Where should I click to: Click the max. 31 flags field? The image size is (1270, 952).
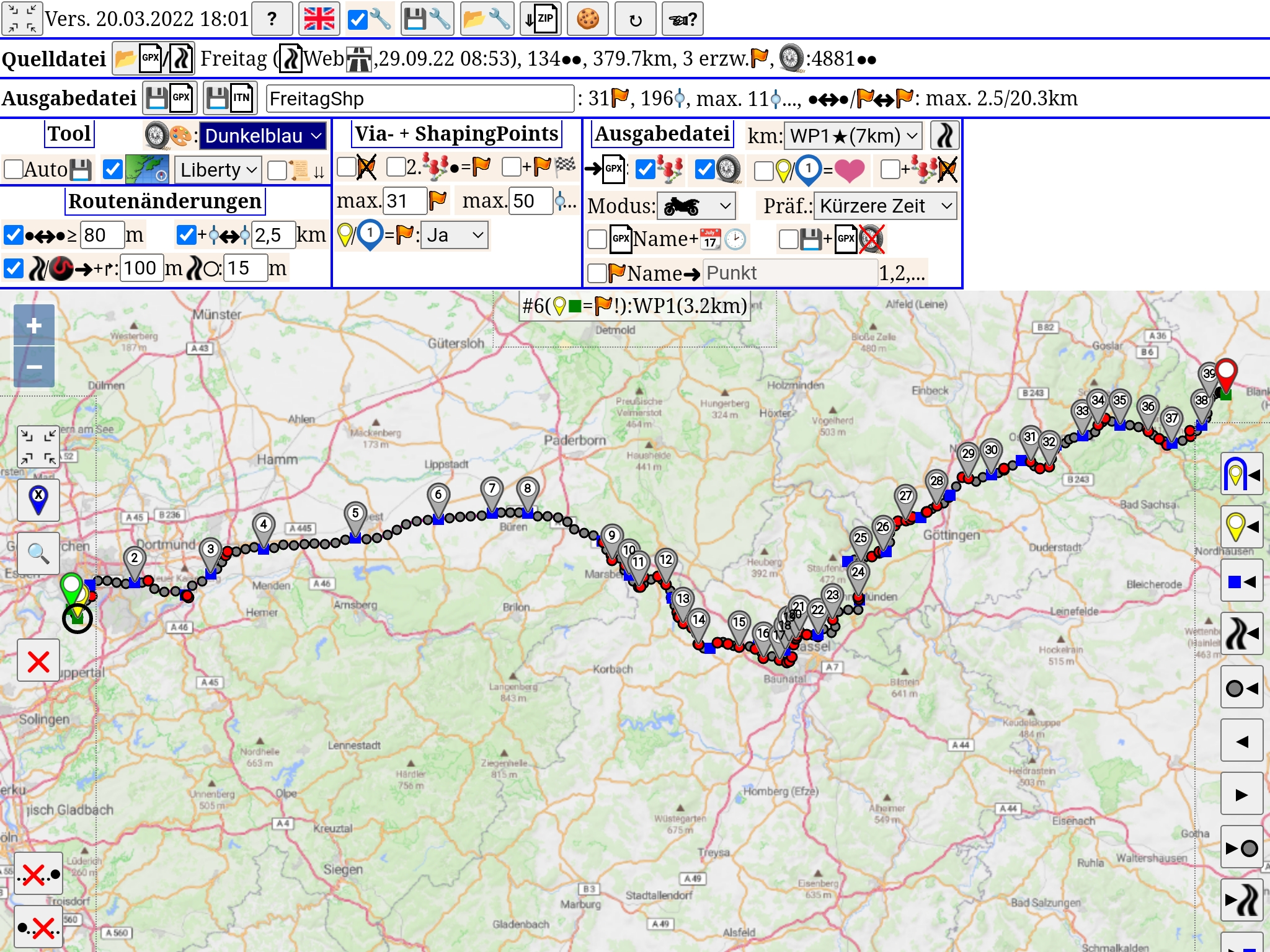click(405, 201)
